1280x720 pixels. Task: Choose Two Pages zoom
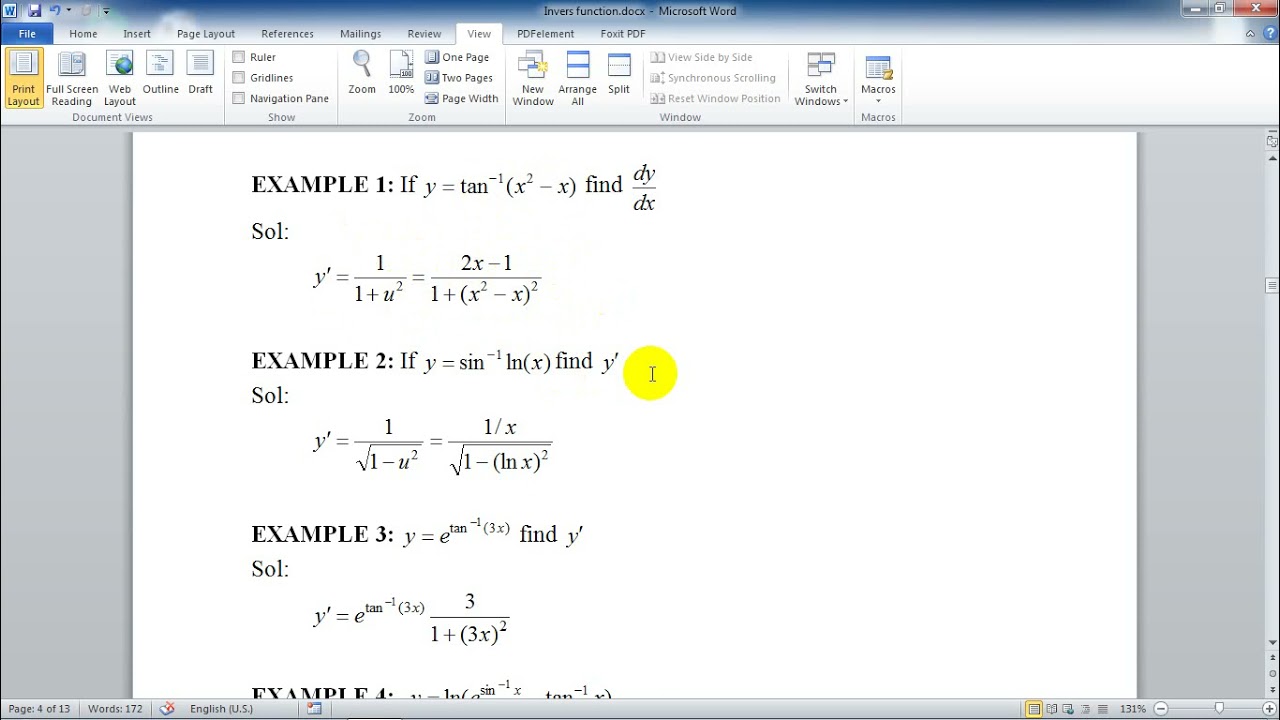(x=459, y=78)
